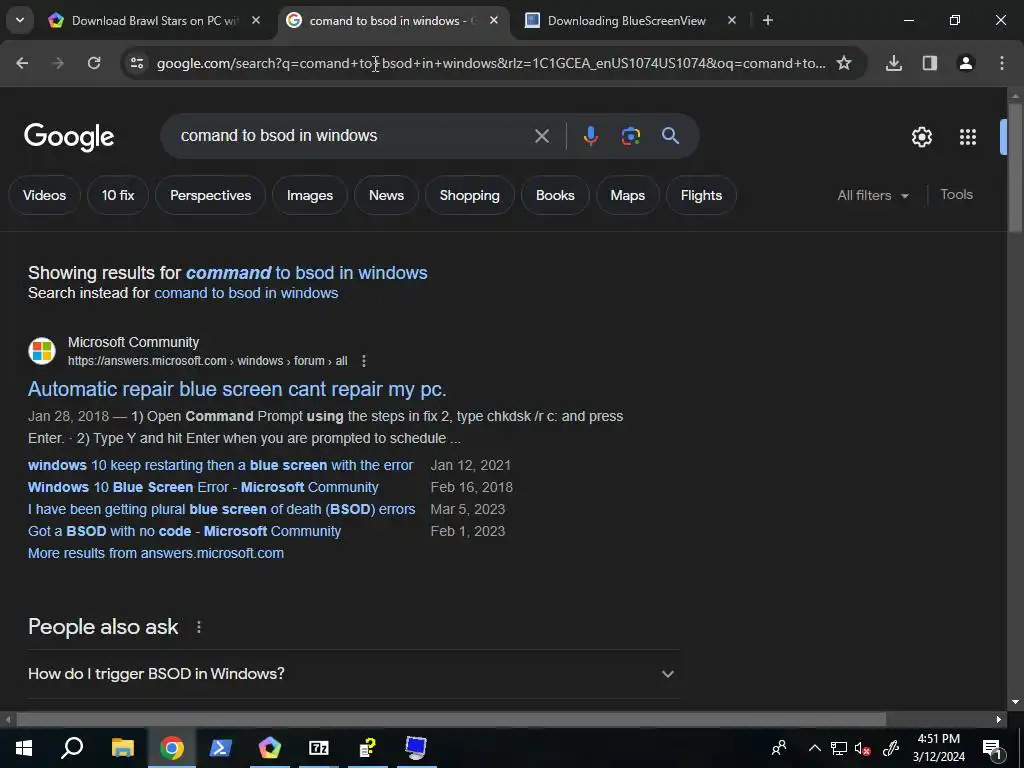Open site information icon in address bar
Viewport: 1024px width, 768px height.
click(137, 63)
